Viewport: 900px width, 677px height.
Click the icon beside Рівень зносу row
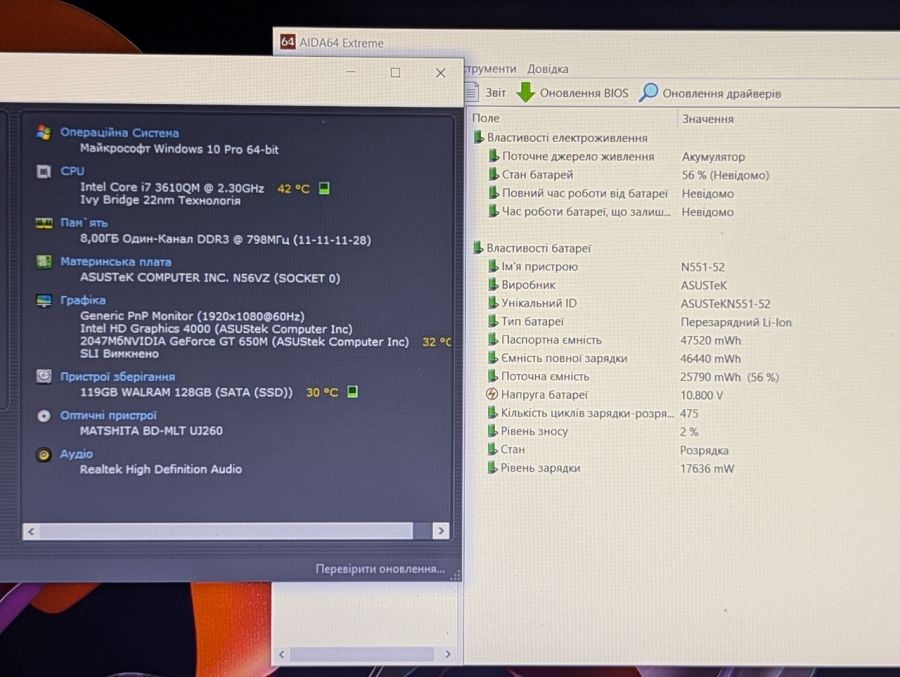tap(492, 431)
